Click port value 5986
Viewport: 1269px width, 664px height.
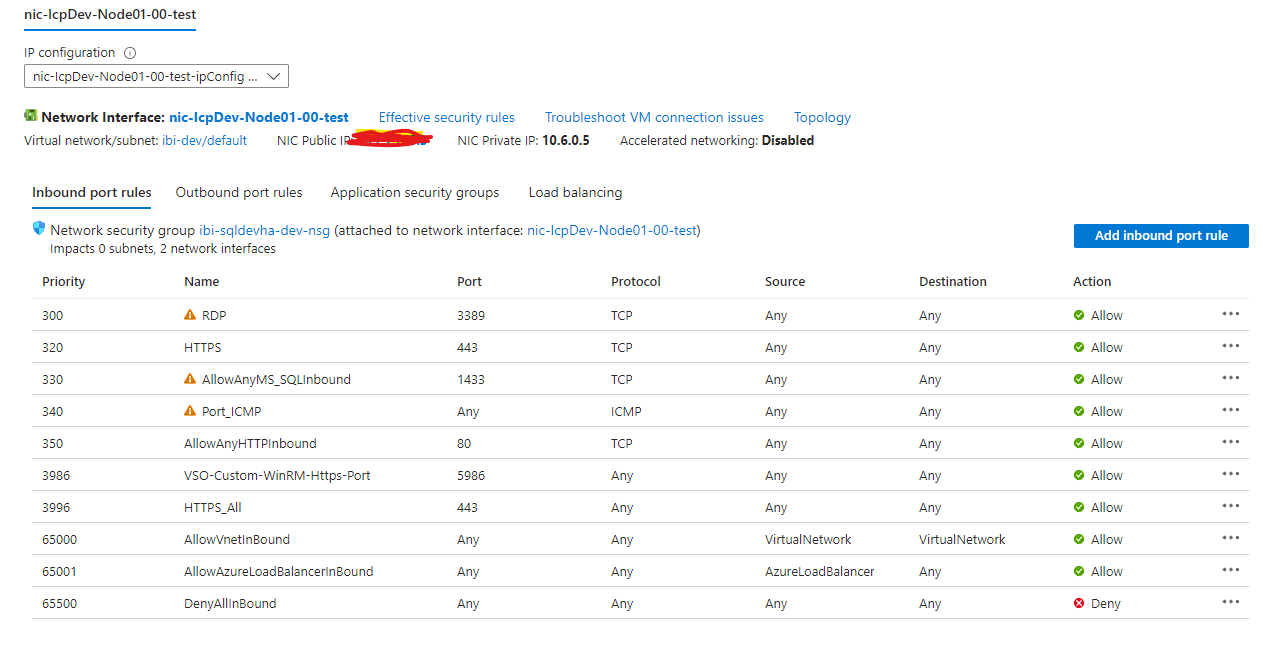471,475
